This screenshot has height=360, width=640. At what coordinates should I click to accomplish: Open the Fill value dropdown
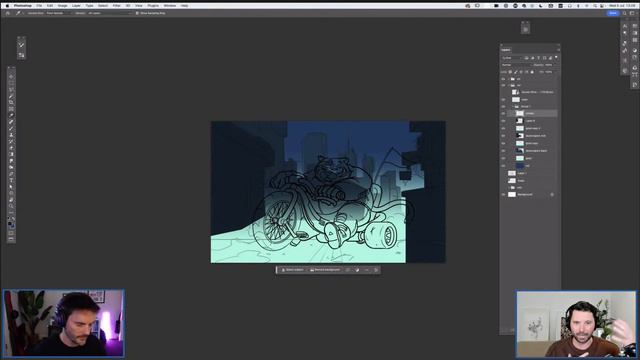[x=550, y=72]
